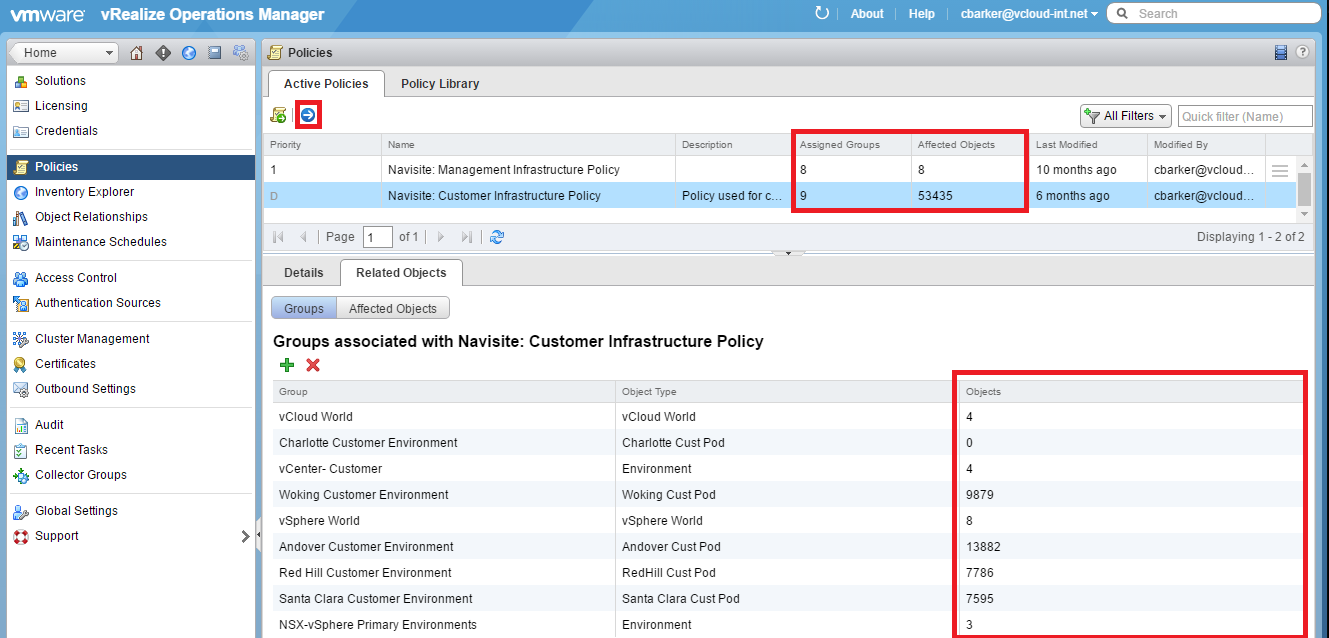Select the Groups toggle button

click(304, 309)
